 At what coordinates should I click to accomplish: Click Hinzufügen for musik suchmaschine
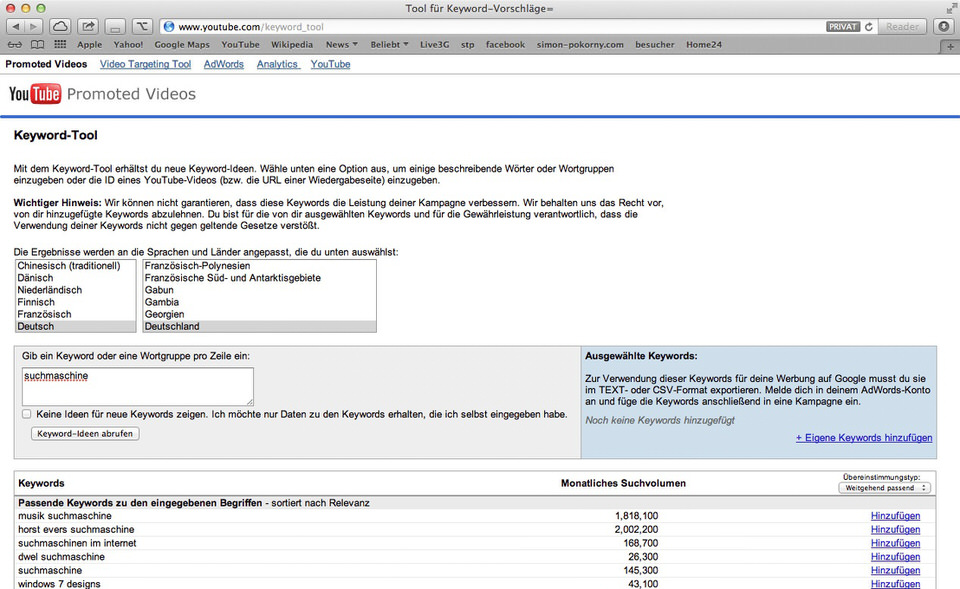pos(895,516)
